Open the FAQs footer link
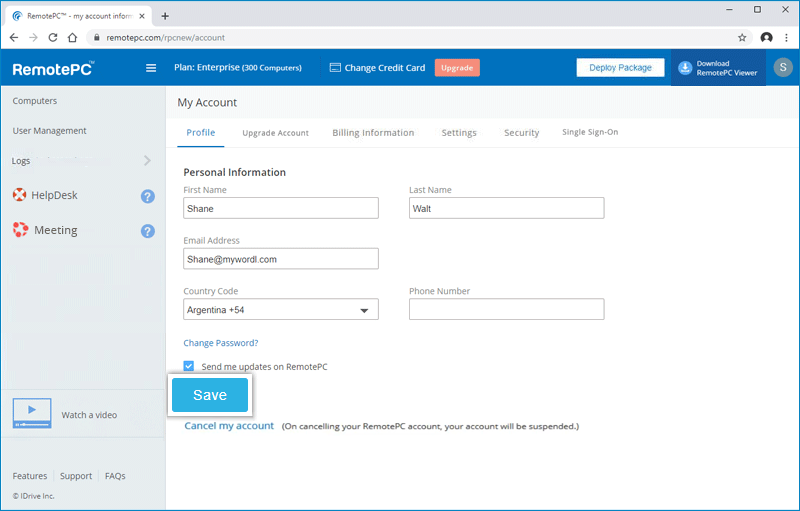The width and height of the screenshot is (800, 511). (115, 476)
